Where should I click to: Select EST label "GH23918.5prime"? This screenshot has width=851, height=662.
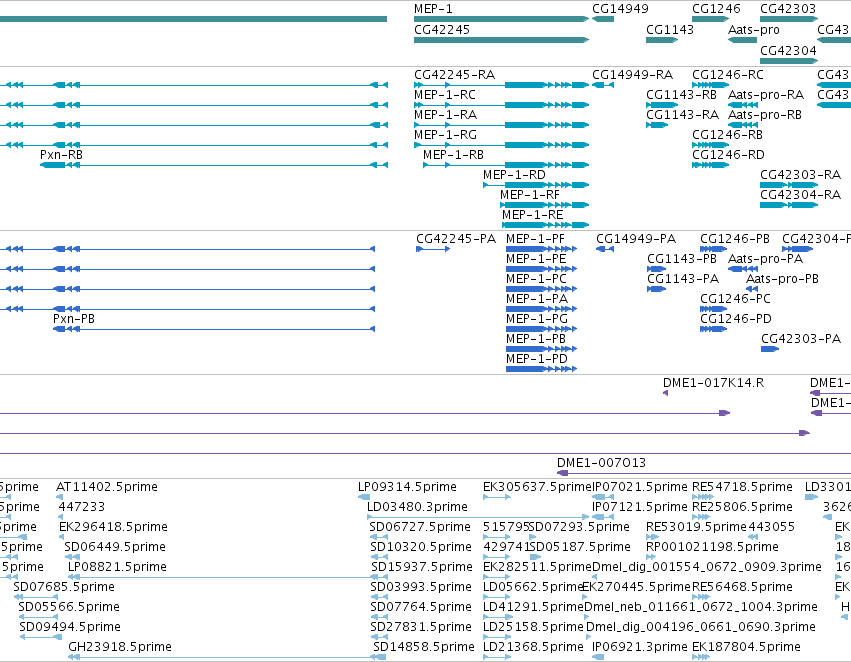coord(120,647)
